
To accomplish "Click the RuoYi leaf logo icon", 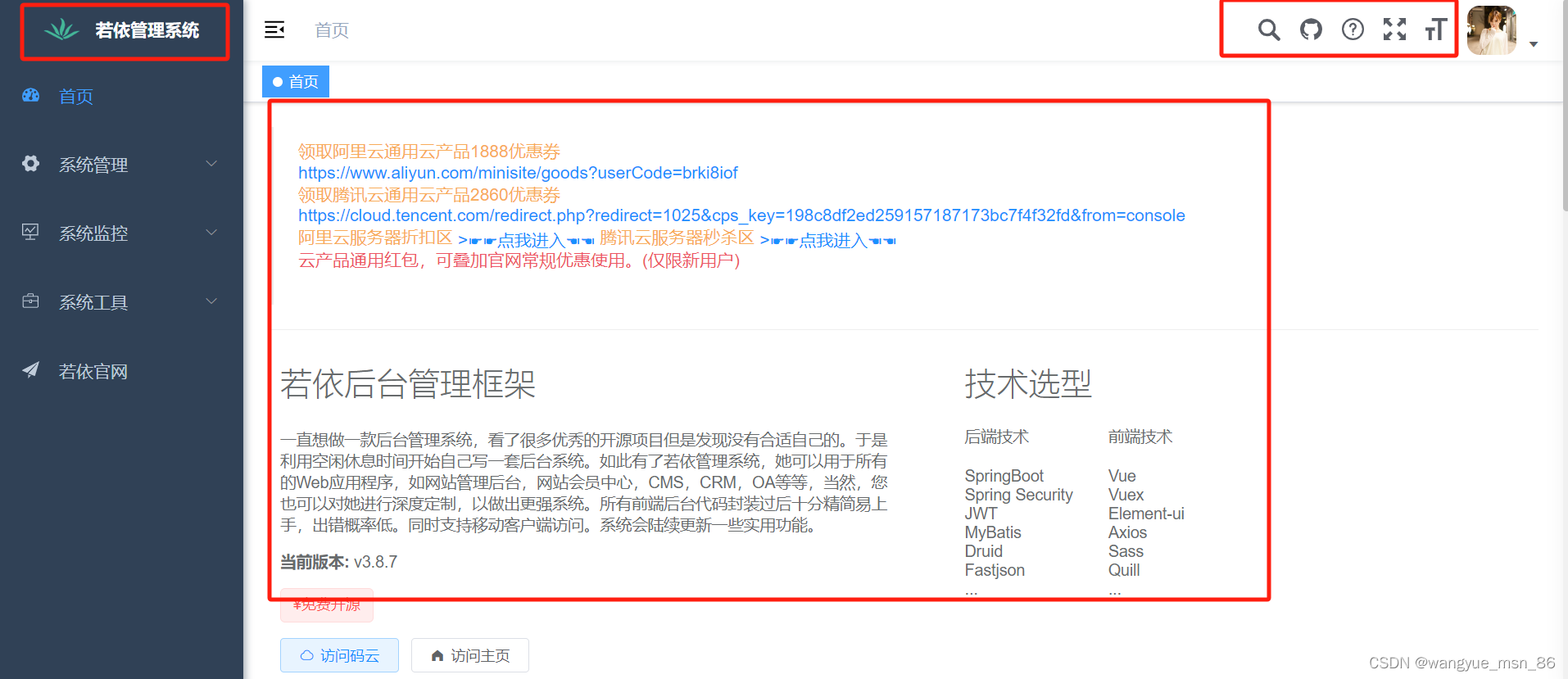I will point(61,30).
